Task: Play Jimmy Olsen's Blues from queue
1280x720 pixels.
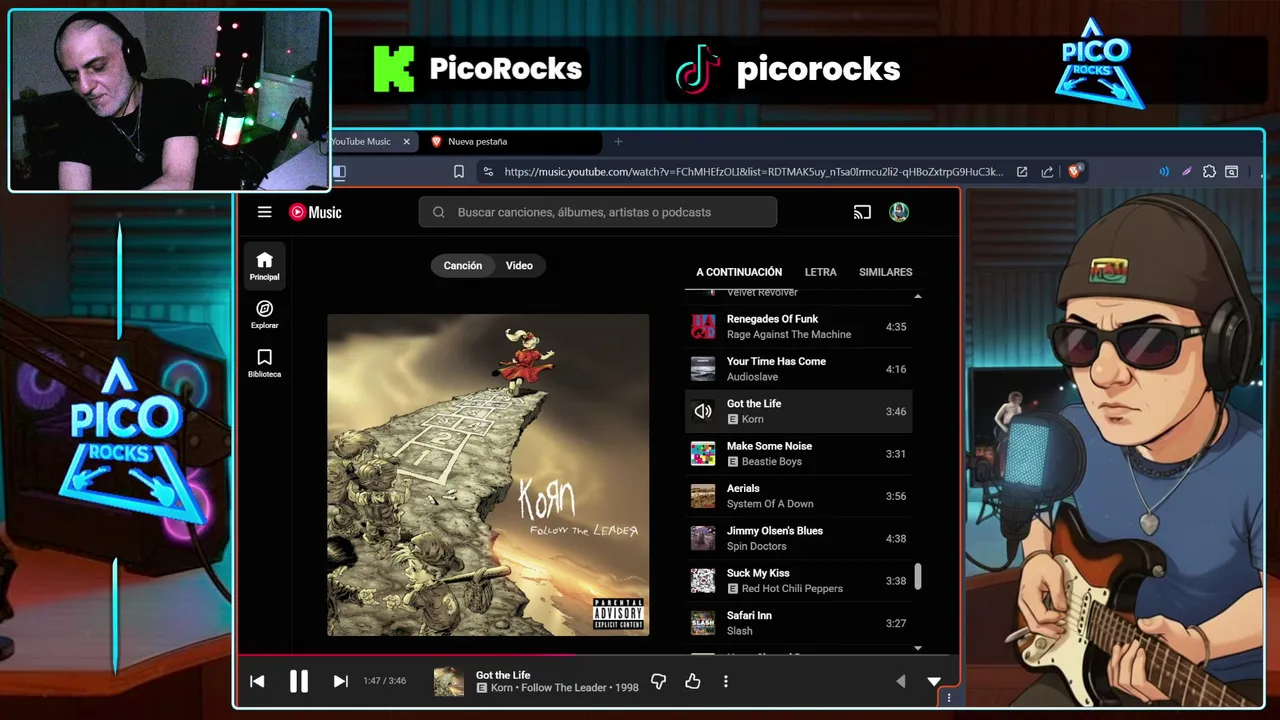Action: (x=798, y=538)
